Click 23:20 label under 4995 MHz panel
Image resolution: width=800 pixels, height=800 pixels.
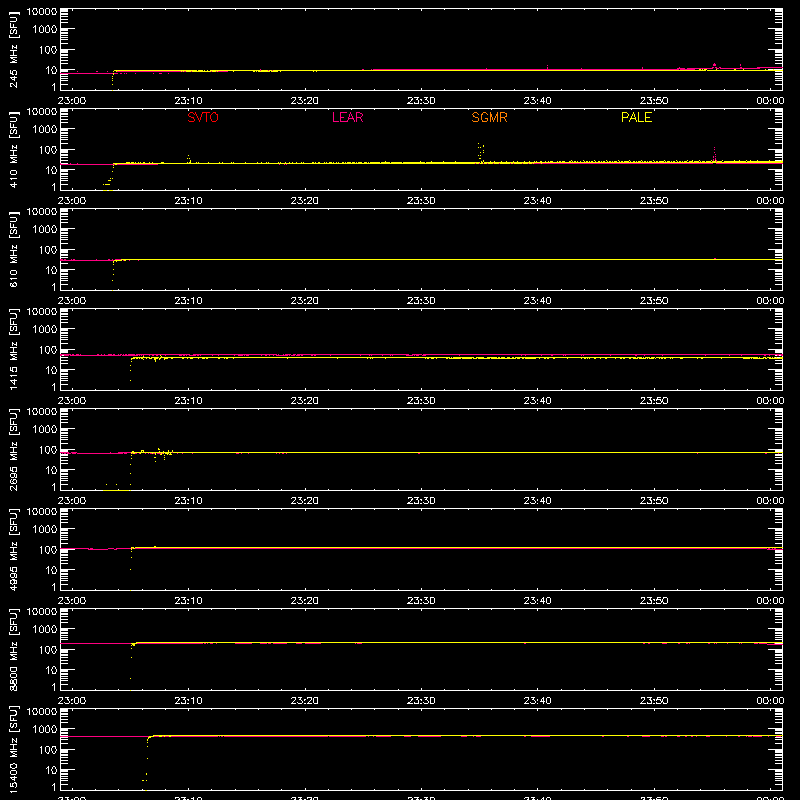click(x=305, y=601)
